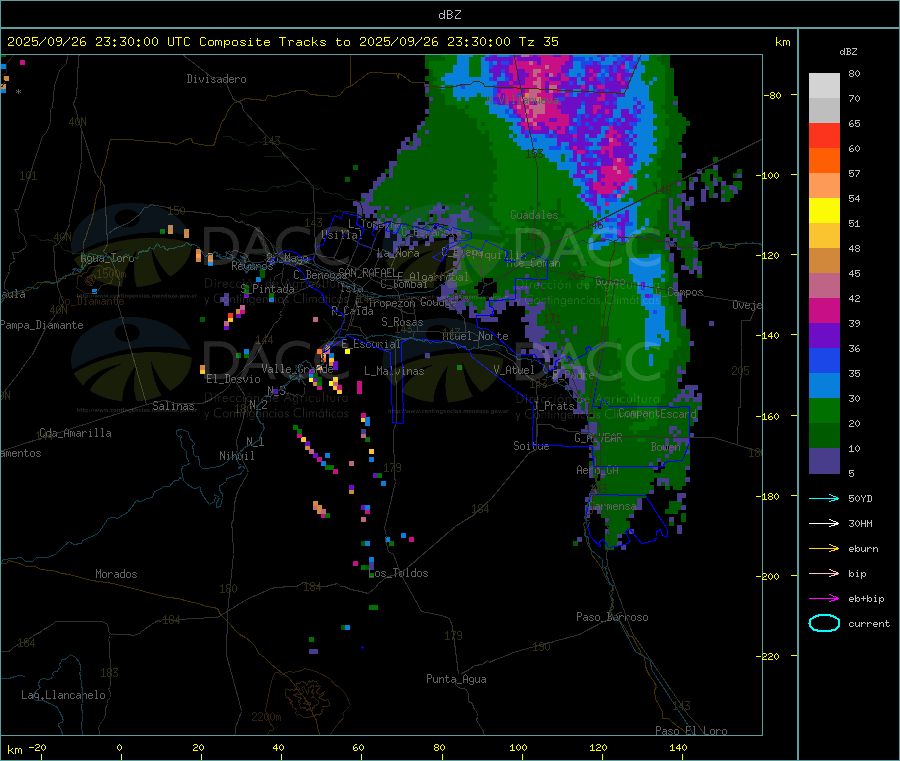Click the -80 km y-axis tick label

click(773, 95)
